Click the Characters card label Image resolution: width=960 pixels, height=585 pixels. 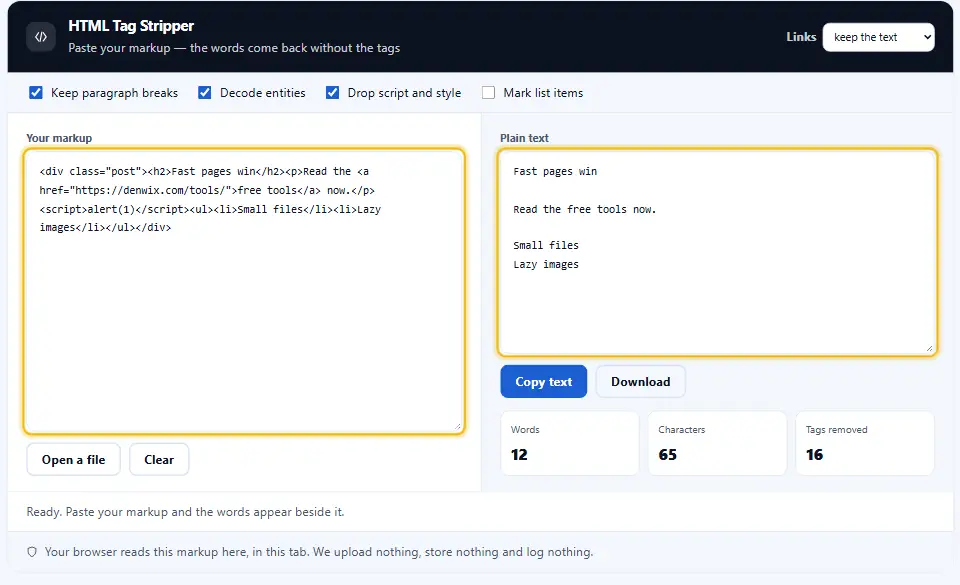click(681, 430)
